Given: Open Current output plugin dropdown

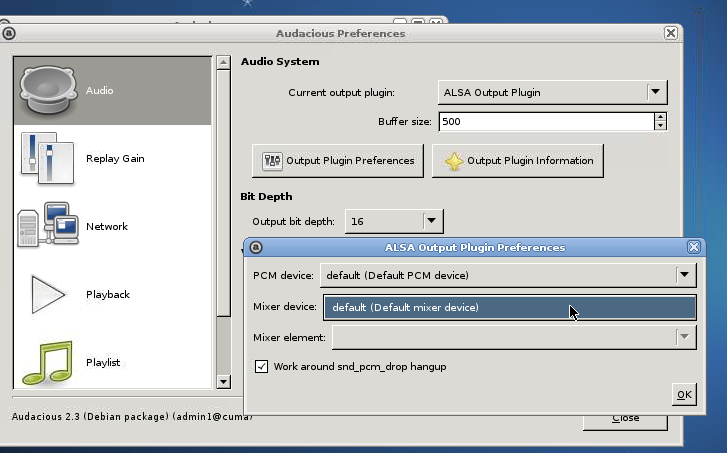Looking at the screenshot, I should [553, 92].
